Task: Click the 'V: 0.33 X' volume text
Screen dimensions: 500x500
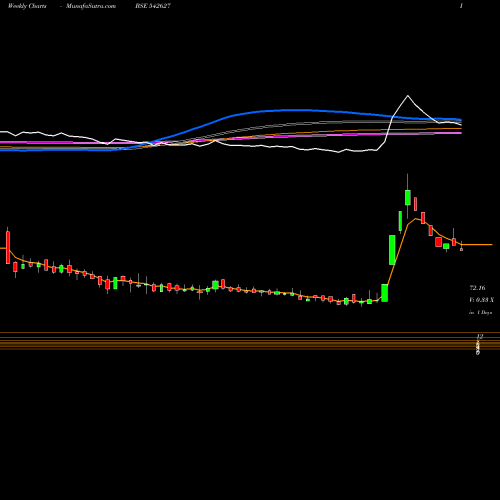Action: [x=481, y=300]
